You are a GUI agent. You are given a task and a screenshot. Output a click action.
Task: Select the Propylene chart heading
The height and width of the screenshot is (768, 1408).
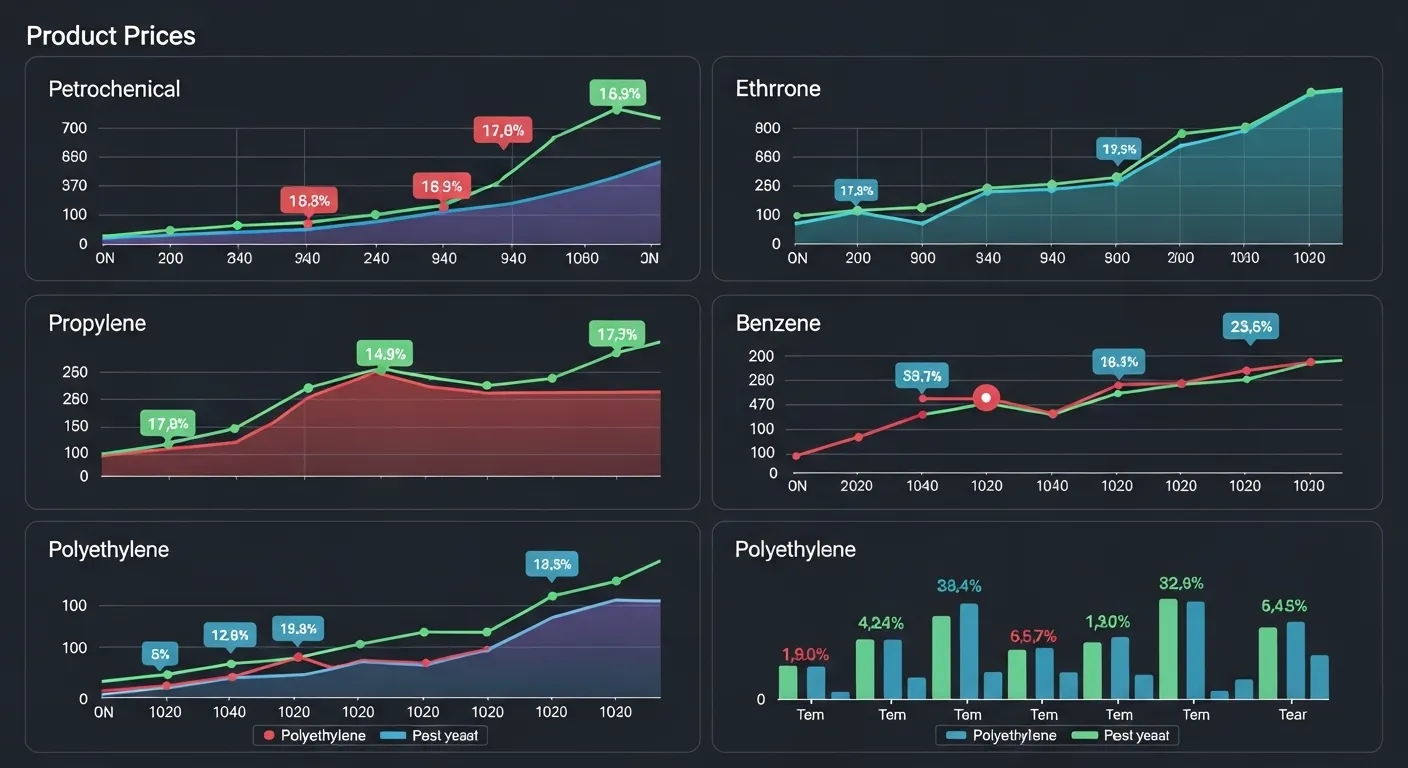point(97,323)
